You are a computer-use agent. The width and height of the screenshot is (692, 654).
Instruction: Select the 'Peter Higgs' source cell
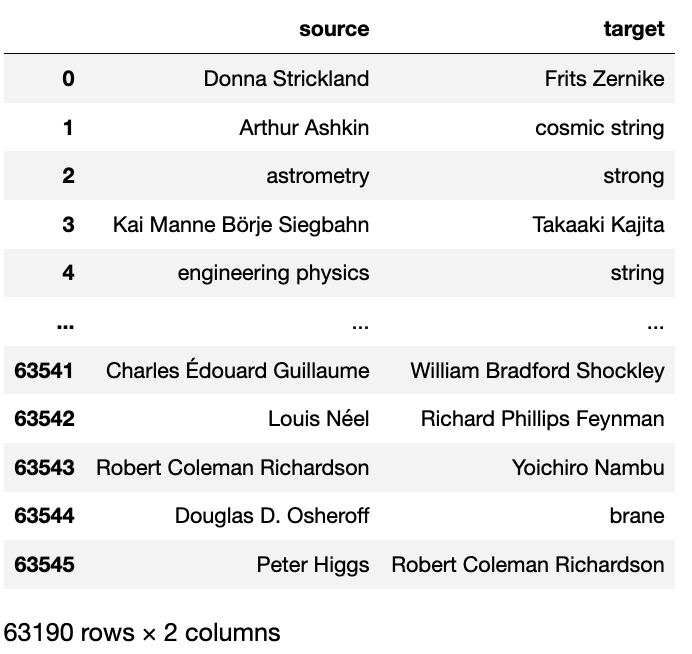point(313,565)
